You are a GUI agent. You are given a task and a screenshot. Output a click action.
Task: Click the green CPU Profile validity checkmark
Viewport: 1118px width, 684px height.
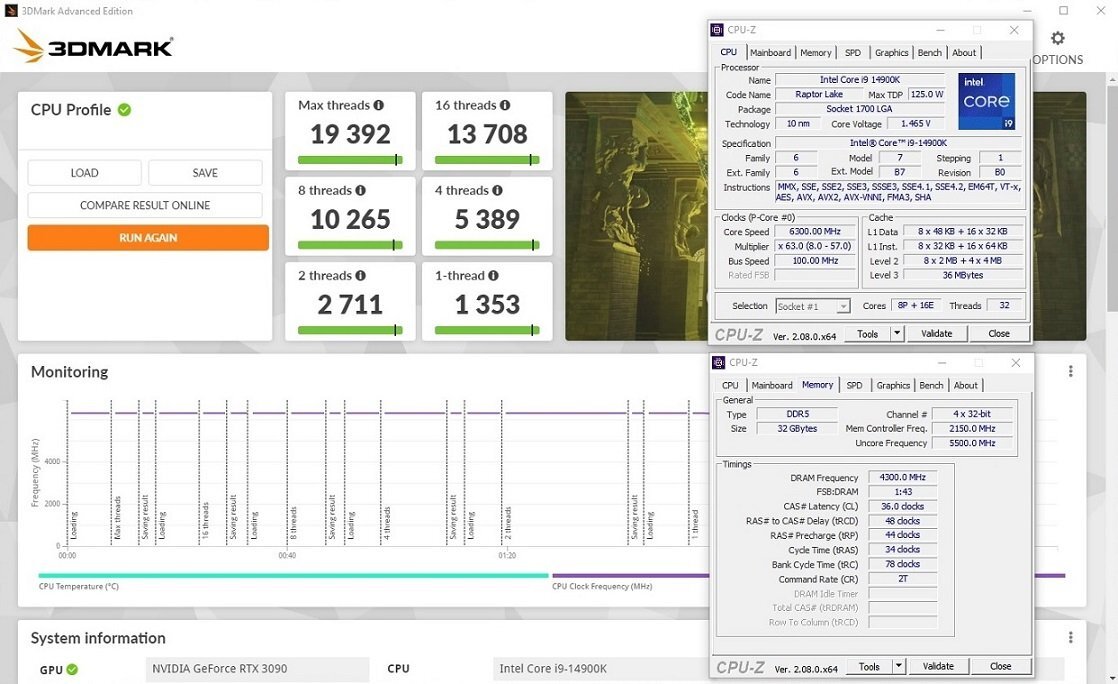124,110
